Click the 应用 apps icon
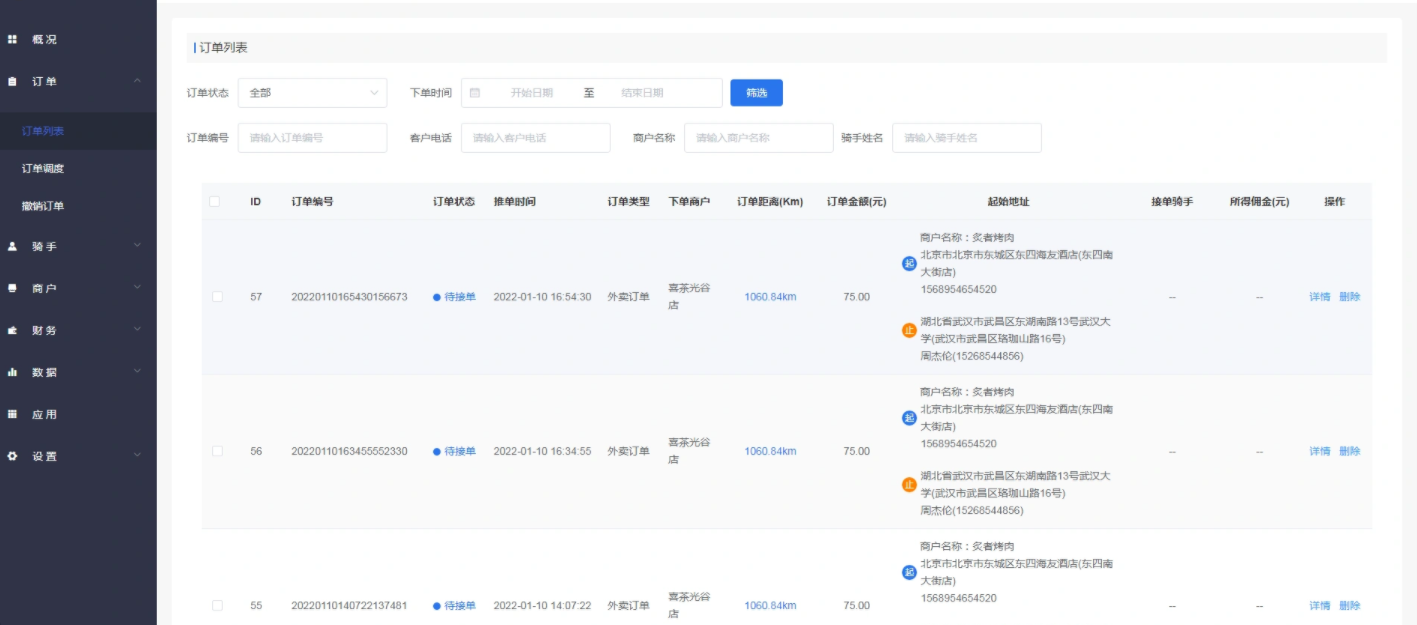The image size is (1417, 625). click(x=13, y=414)
